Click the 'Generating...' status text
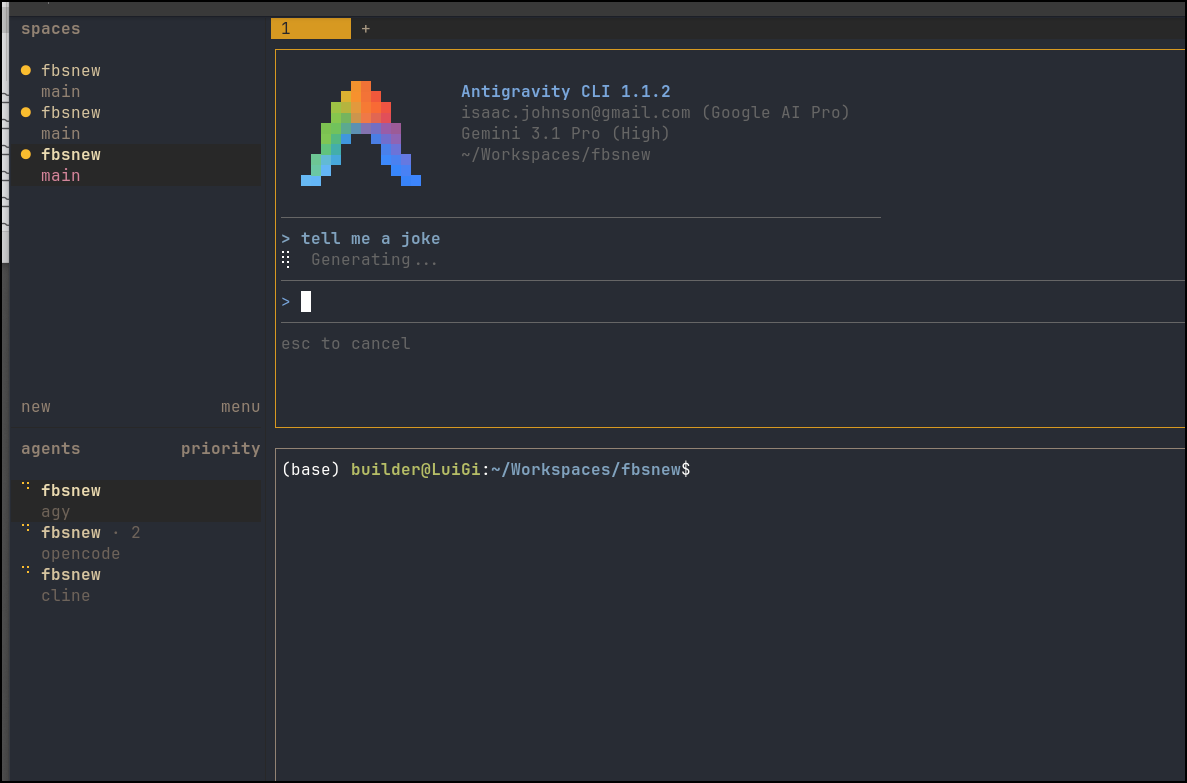1187x783 pixels. pyautogui.click(x=374, y=260)
